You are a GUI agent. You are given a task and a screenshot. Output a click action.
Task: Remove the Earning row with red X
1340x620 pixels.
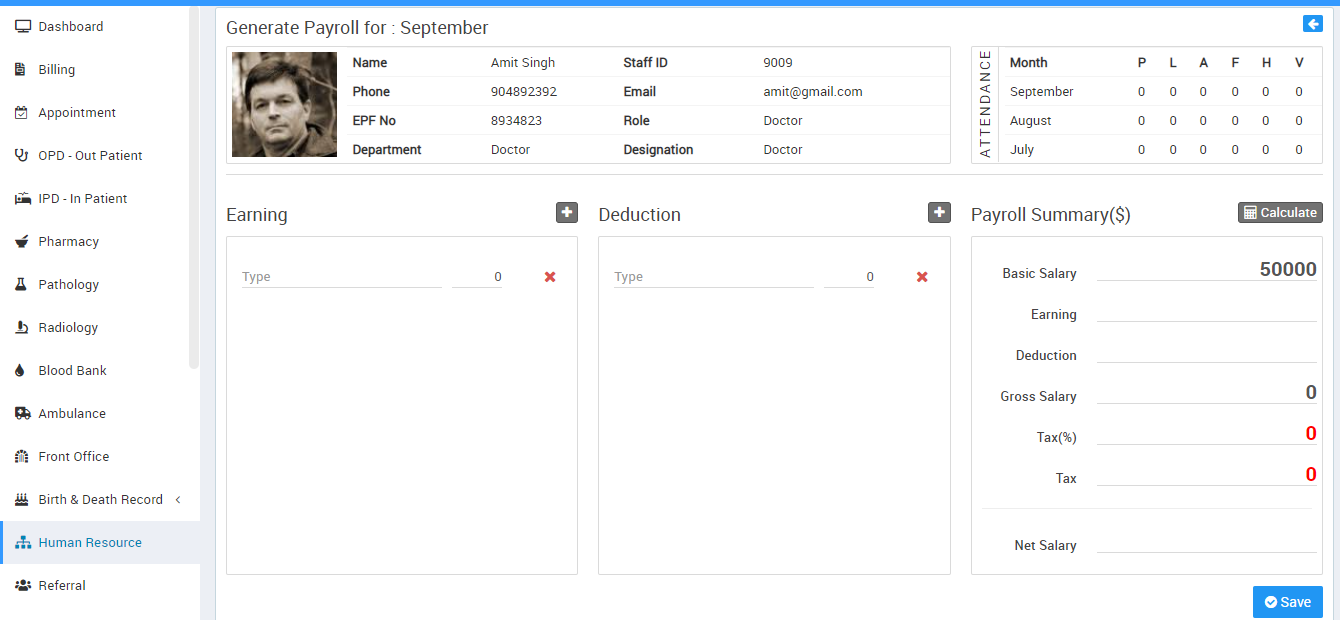click(x=550, y=277)
